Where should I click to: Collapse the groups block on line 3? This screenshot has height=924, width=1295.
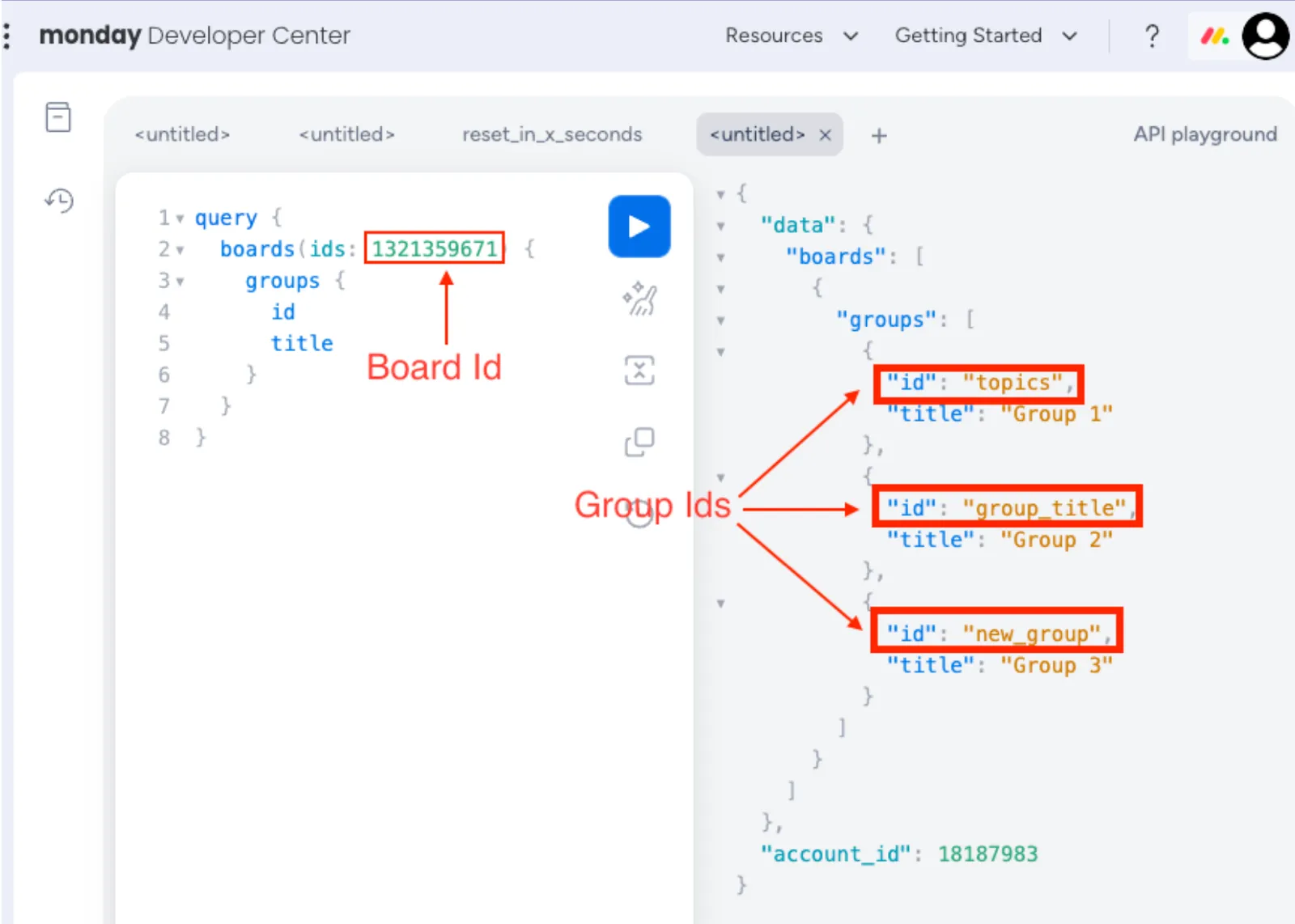tap(180, 282)
